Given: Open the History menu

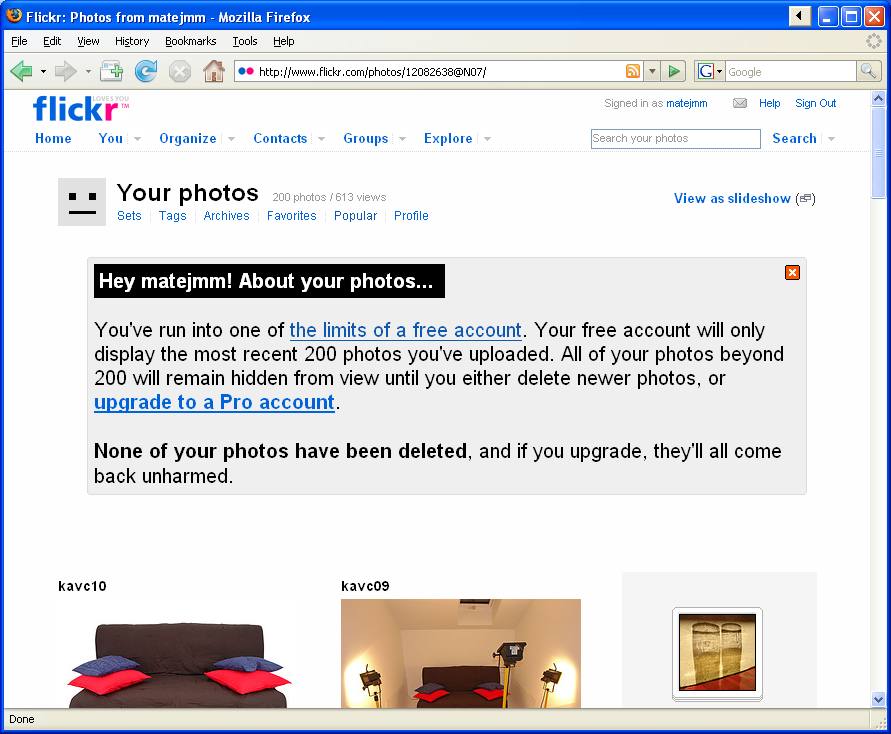Looking at the screenshot, I should (x=132, y=41).
